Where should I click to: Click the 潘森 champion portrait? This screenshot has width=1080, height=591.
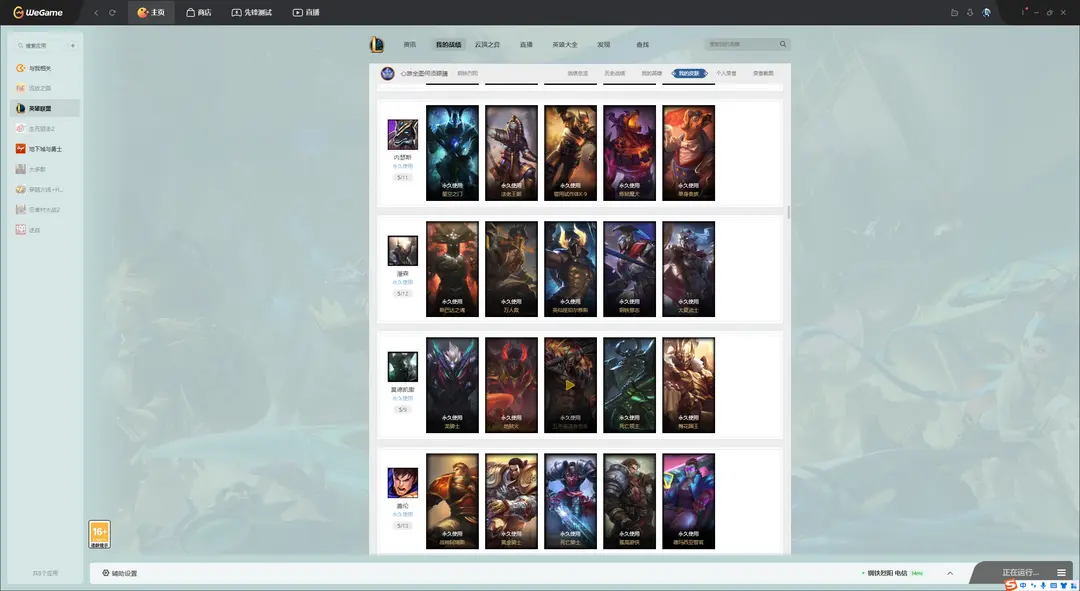pos(402,251)
